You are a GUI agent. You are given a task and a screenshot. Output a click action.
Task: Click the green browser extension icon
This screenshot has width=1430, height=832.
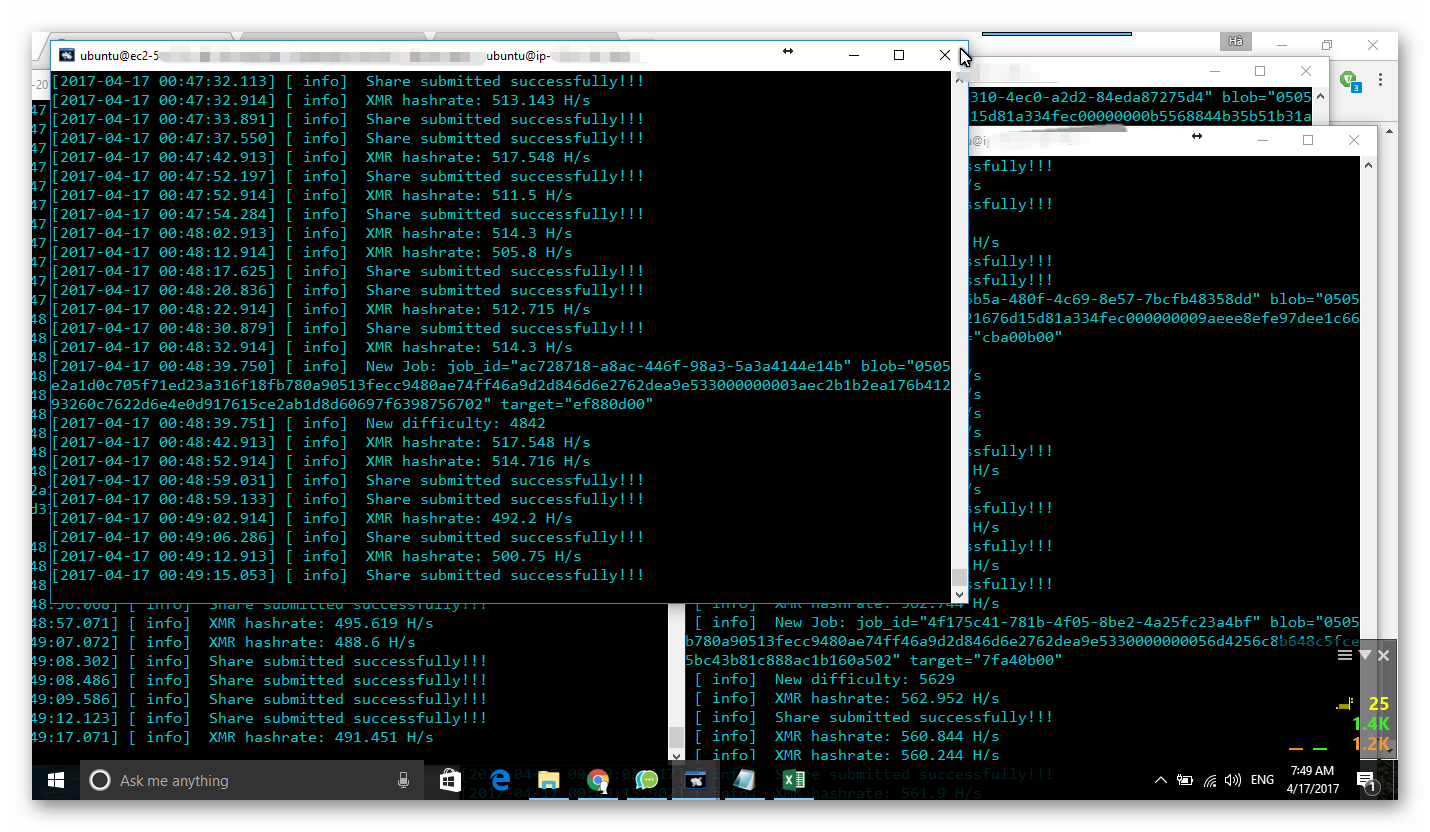[1349, 80]
